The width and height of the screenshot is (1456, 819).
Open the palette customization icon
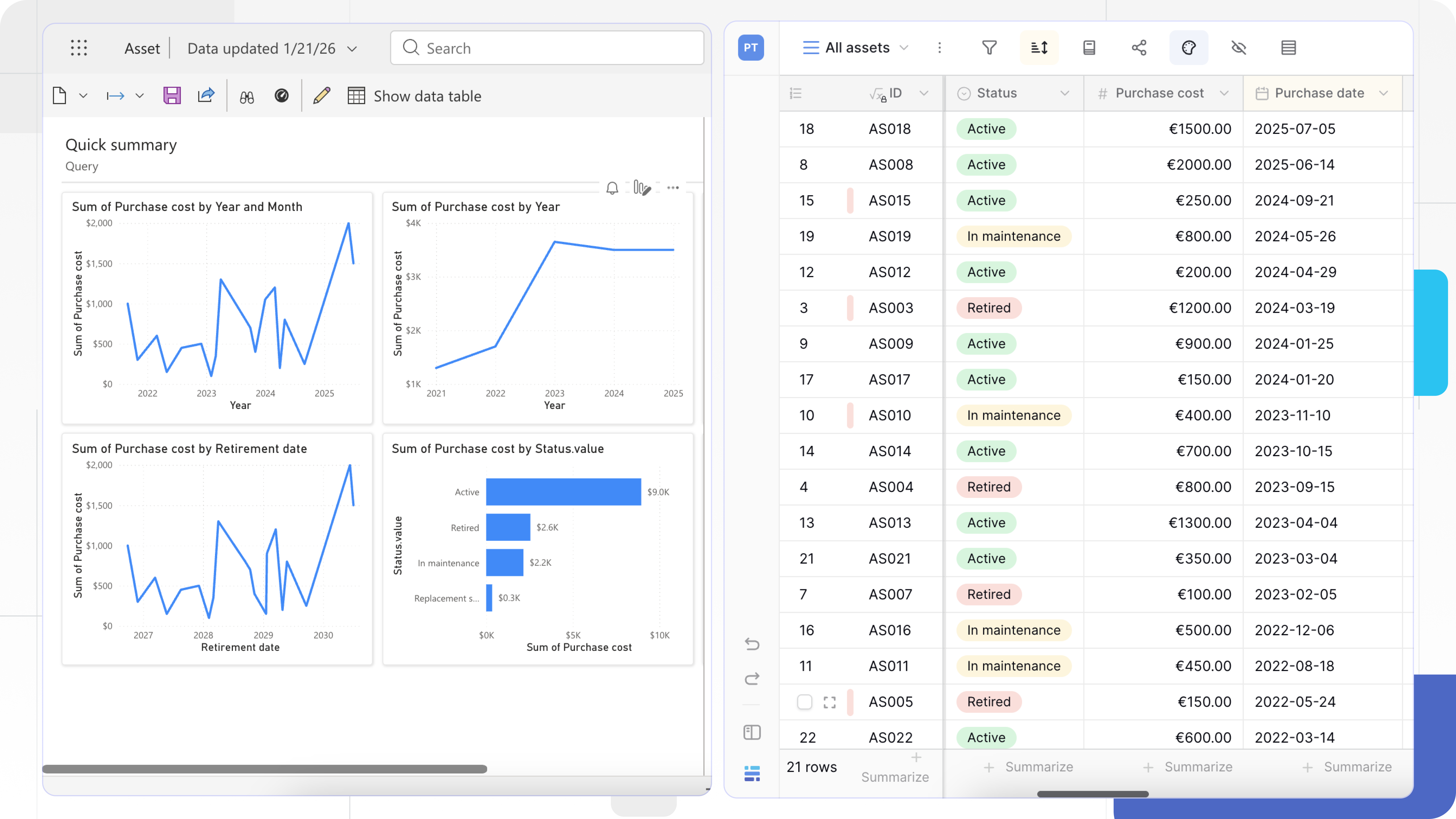(1189, 47)
